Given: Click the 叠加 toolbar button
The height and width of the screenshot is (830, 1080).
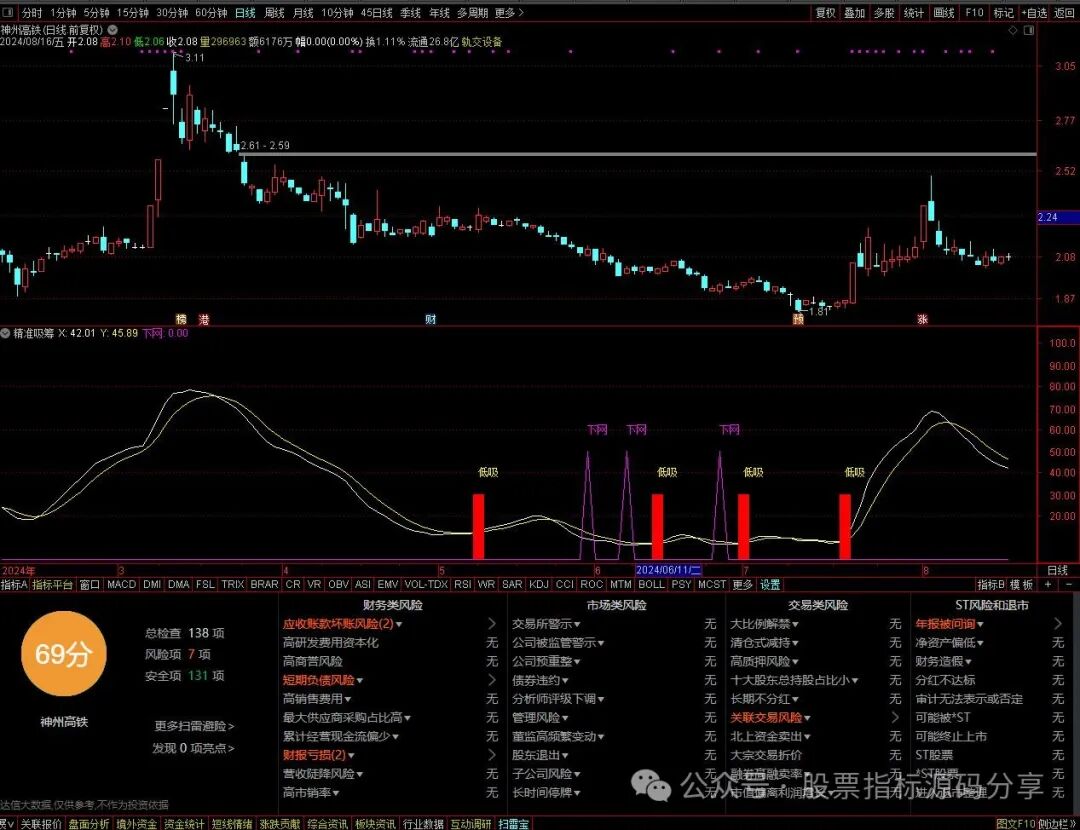Looking at the screenshot, I should (x=854, y=12).
